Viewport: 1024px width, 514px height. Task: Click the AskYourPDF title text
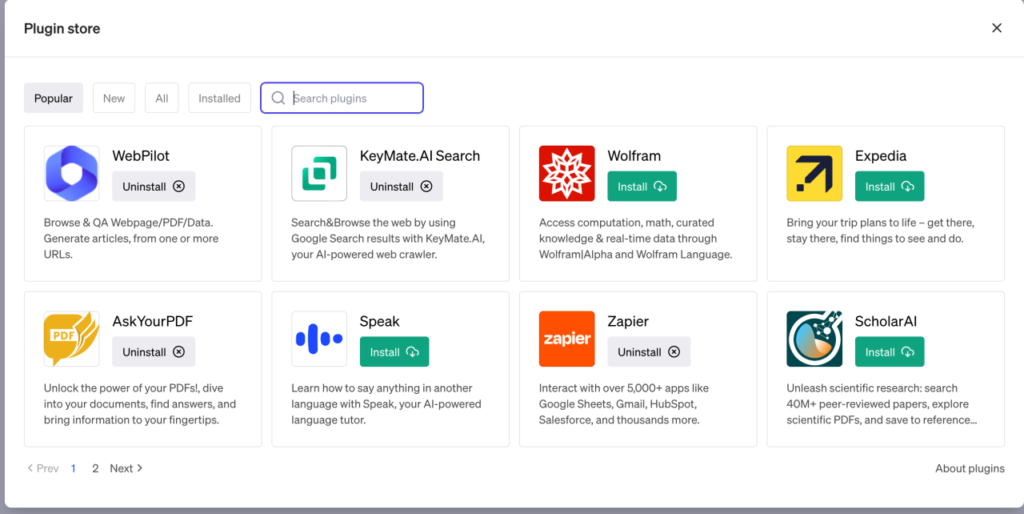(x=153, y=321)
